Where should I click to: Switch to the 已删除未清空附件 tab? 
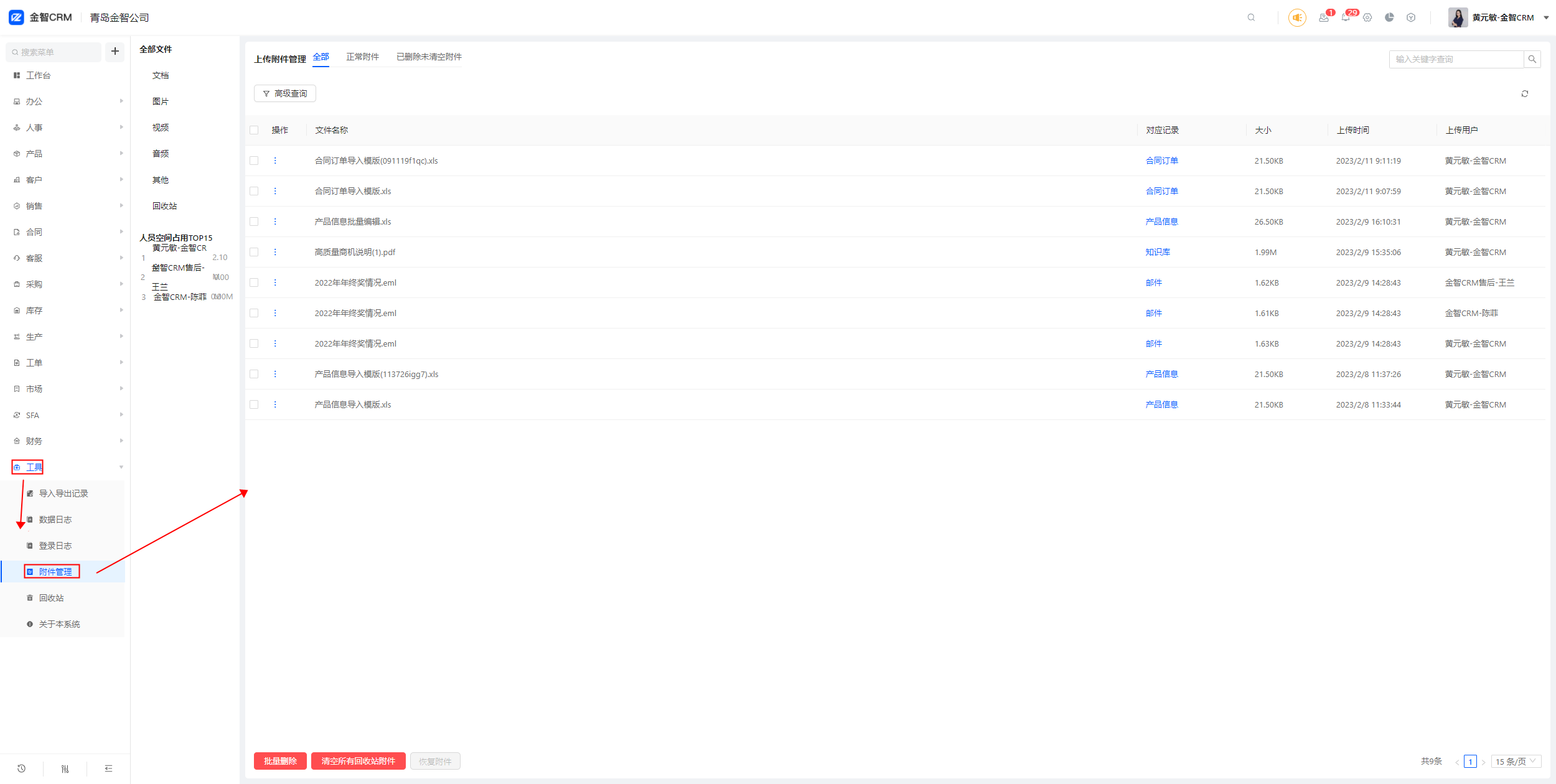[x=429, y=57]
